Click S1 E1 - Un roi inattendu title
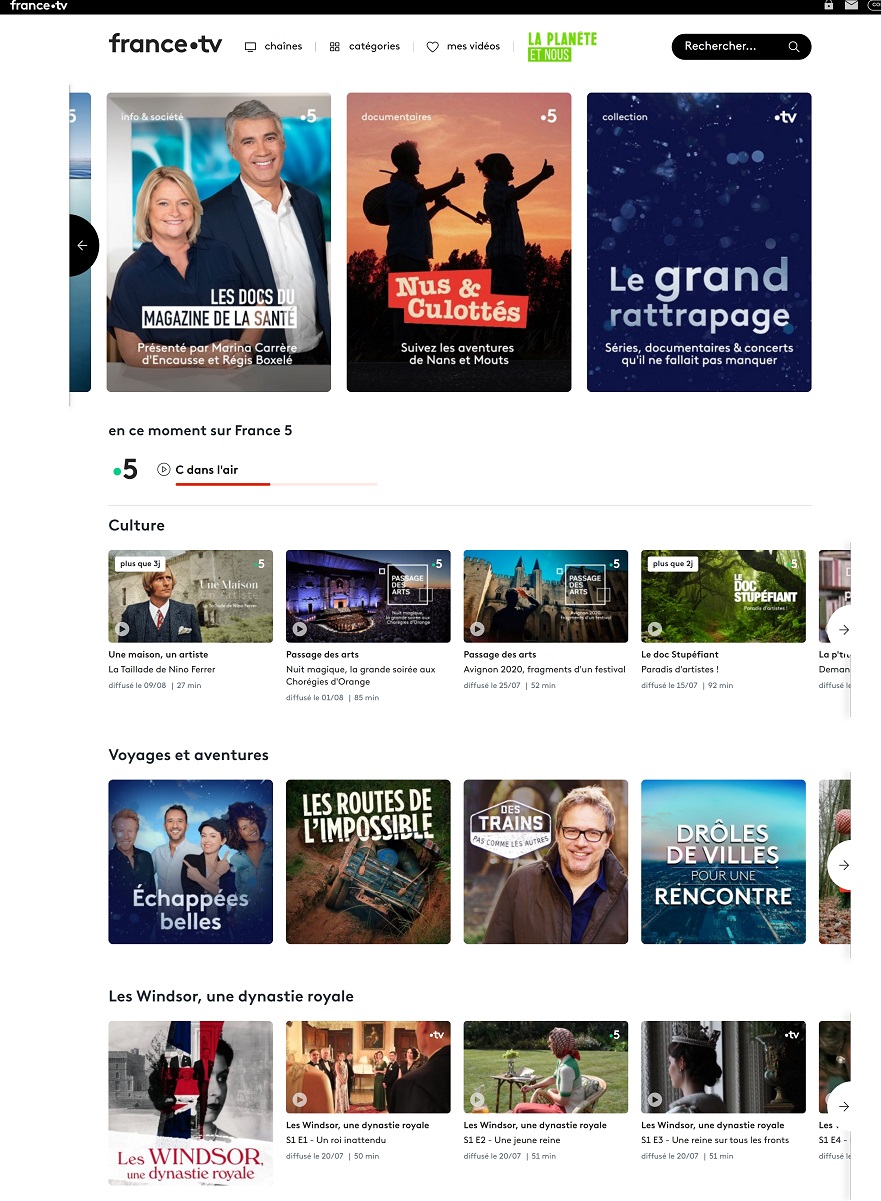The width and height of the screenshot is (881, 1201). click(x=336, y=1140)
